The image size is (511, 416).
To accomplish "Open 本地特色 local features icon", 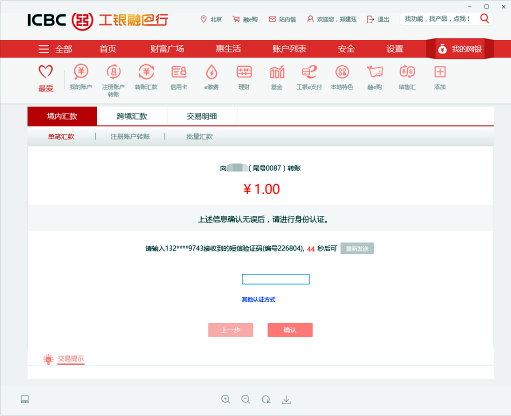I will pos(342,72).
